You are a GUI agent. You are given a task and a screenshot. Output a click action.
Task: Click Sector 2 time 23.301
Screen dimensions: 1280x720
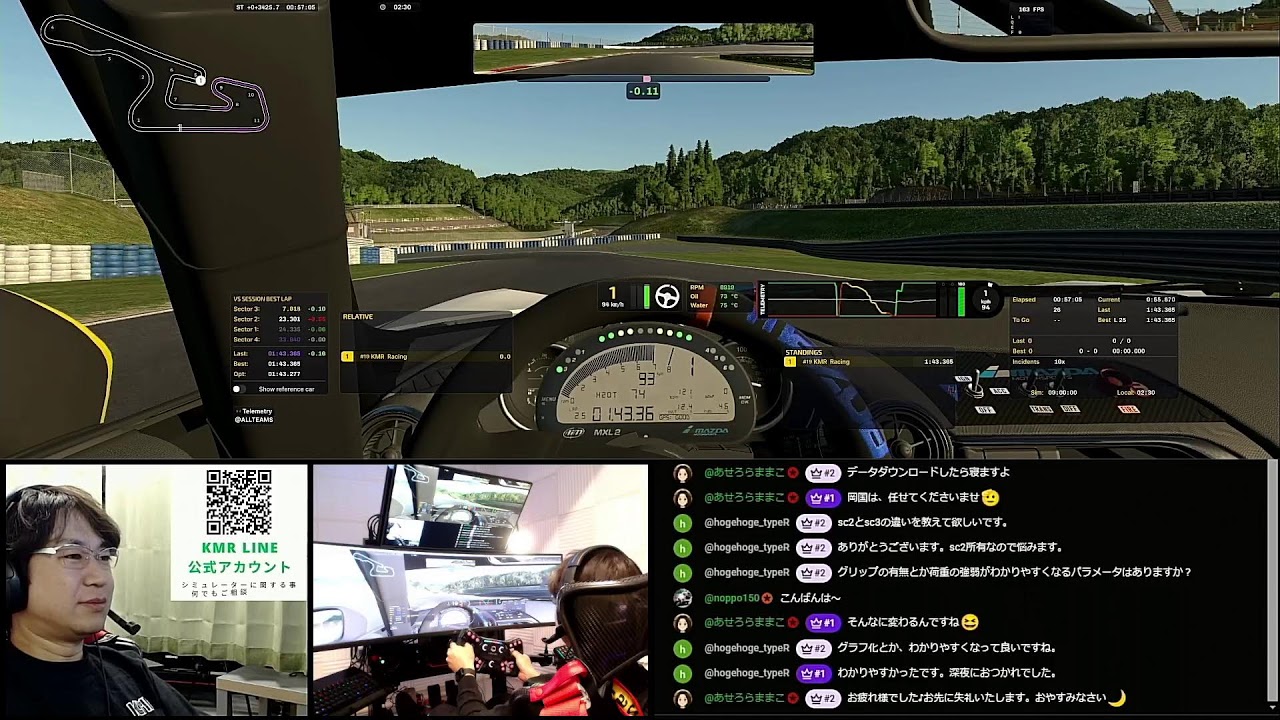click(x=289, y=319)
